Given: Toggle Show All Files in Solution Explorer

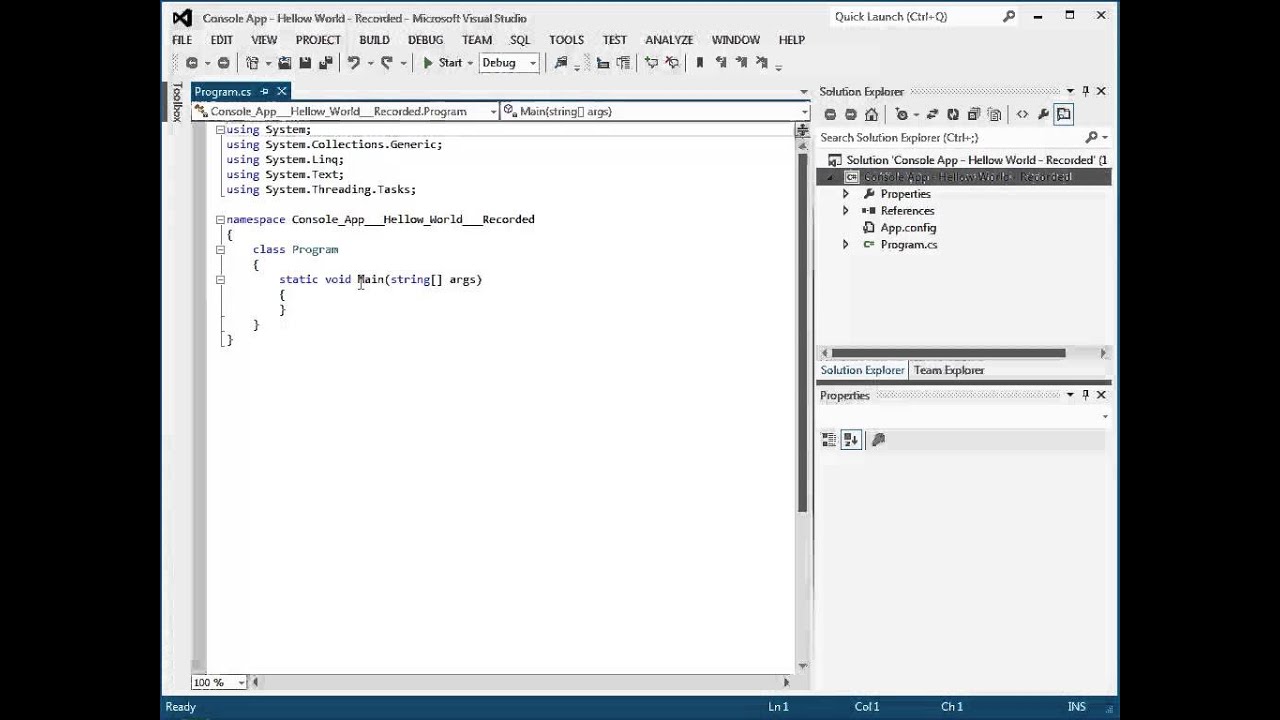Looking at the screenshot, I should (994, 114).
